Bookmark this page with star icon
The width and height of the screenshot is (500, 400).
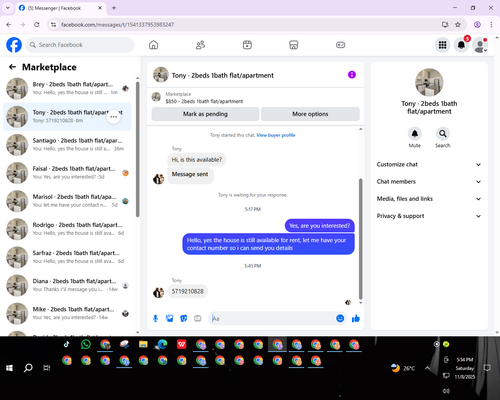(458, 24)
